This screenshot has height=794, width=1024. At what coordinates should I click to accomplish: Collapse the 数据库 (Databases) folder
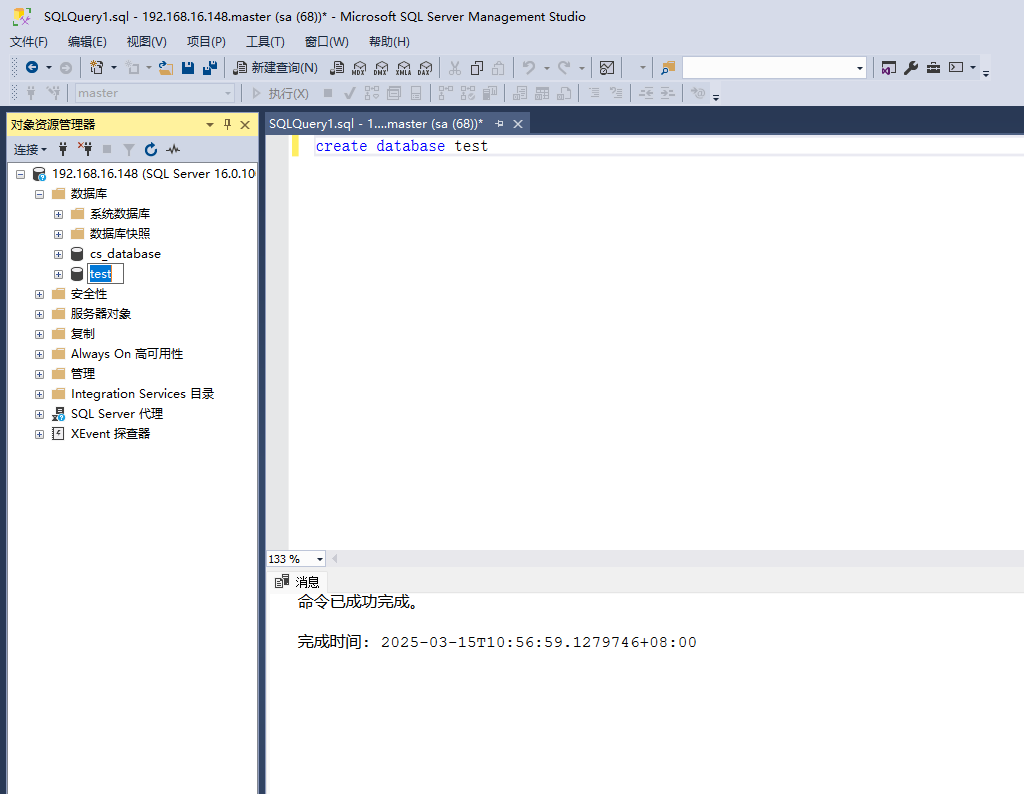(39, 194)
